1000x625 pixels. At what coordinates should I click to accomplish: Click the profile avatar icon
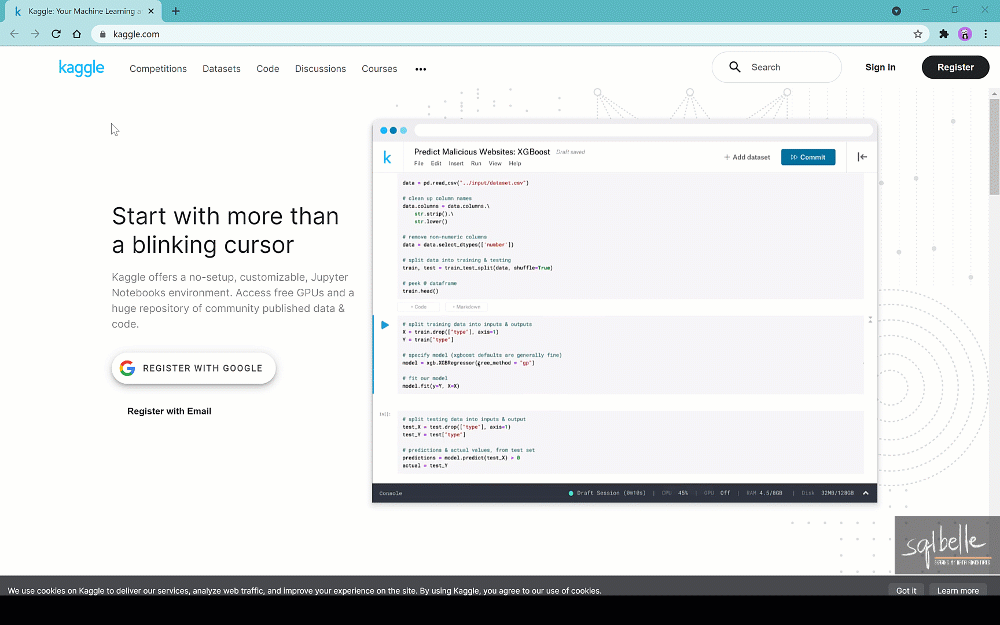point(965,34)
